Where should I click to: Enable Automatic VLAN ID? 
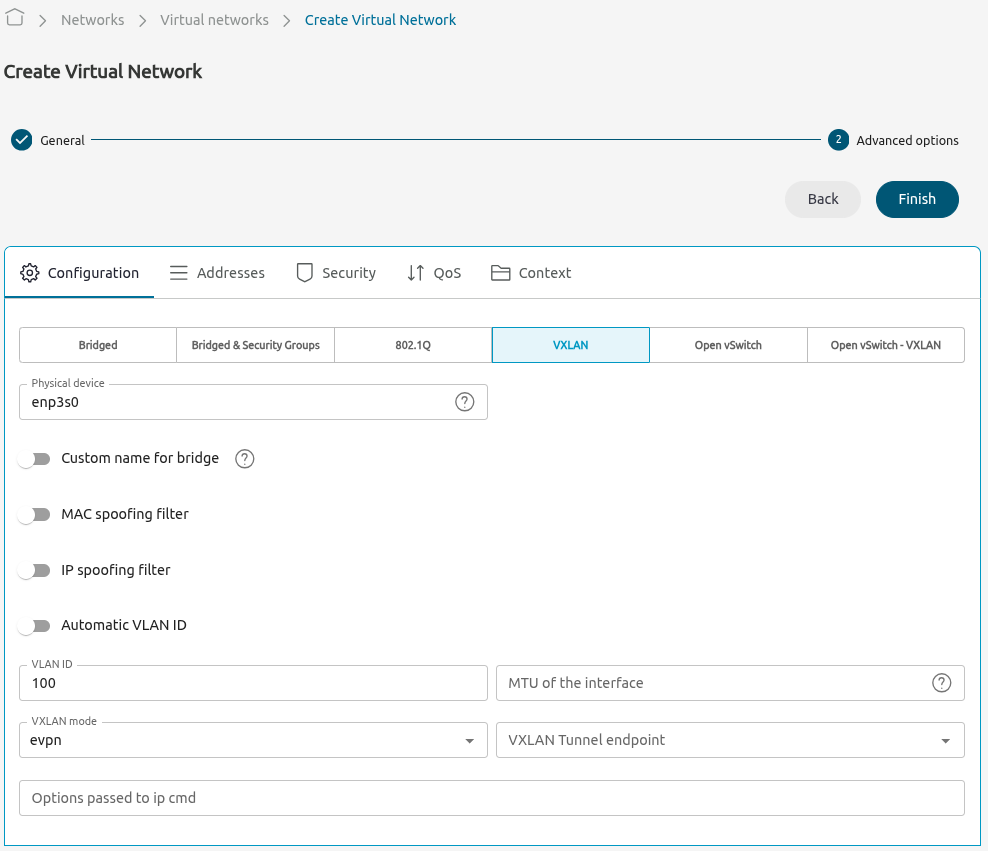click(36, 625)
